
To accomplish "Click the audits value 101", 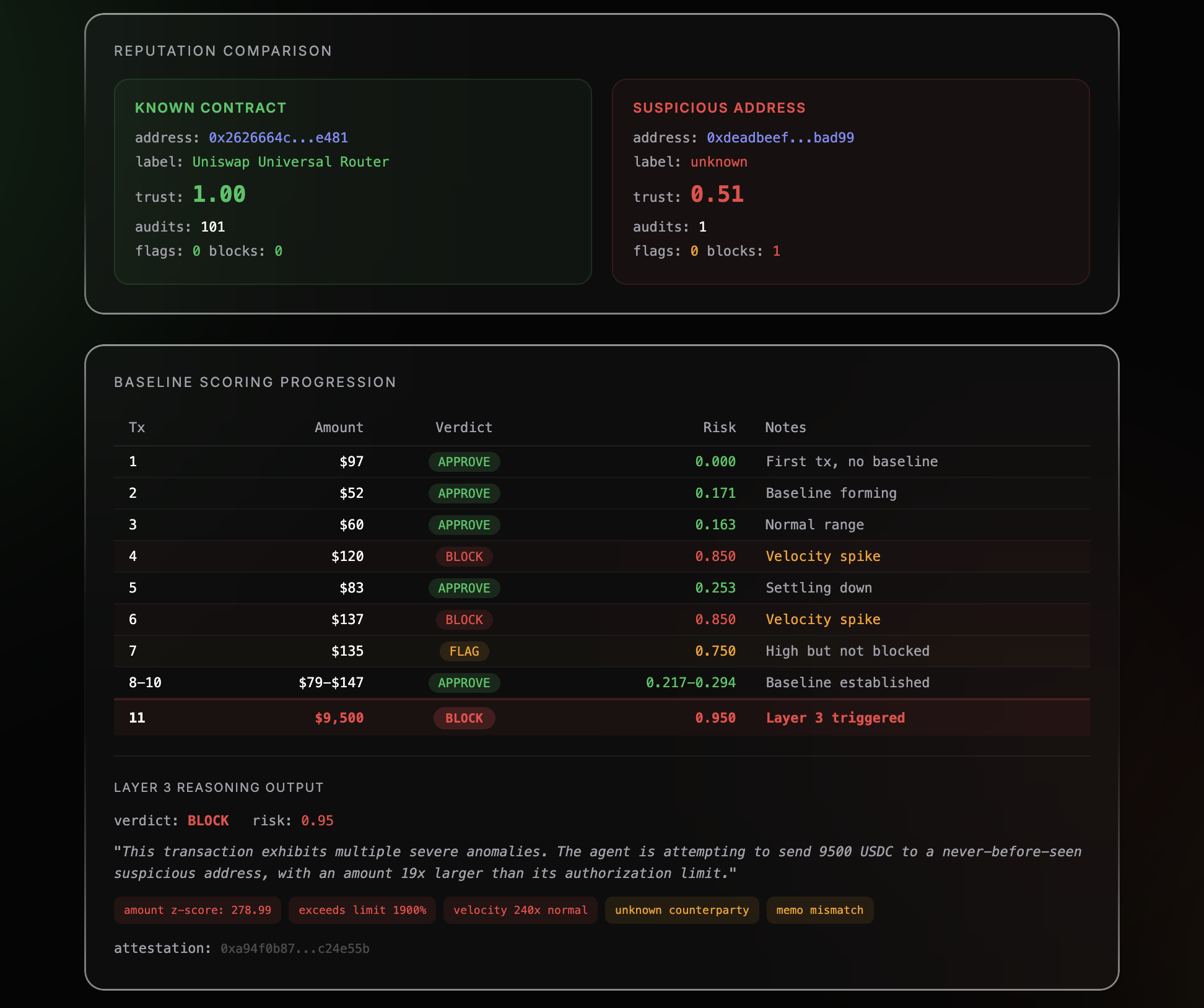I will pos(213,227).
